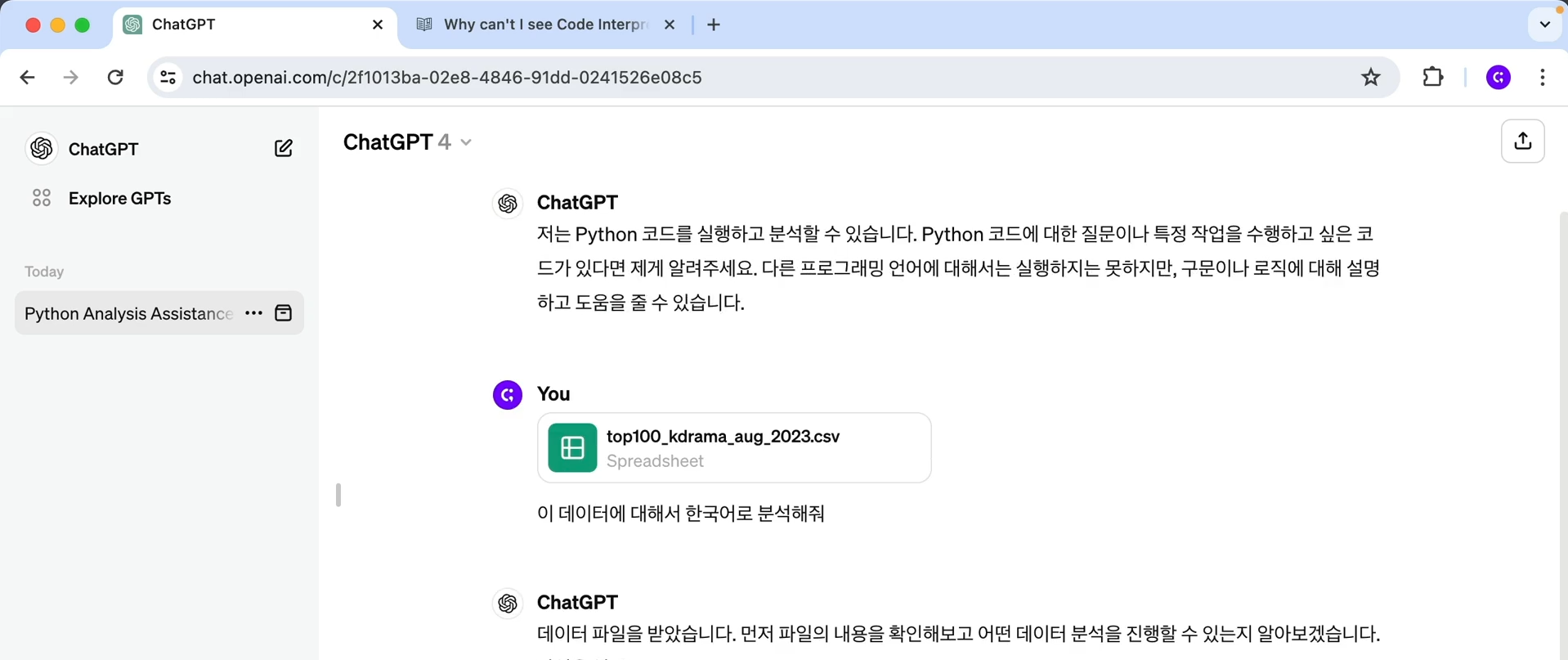Close the ChatGPT tab
This screenshot has height=660, width=1568.
point(378,25)
